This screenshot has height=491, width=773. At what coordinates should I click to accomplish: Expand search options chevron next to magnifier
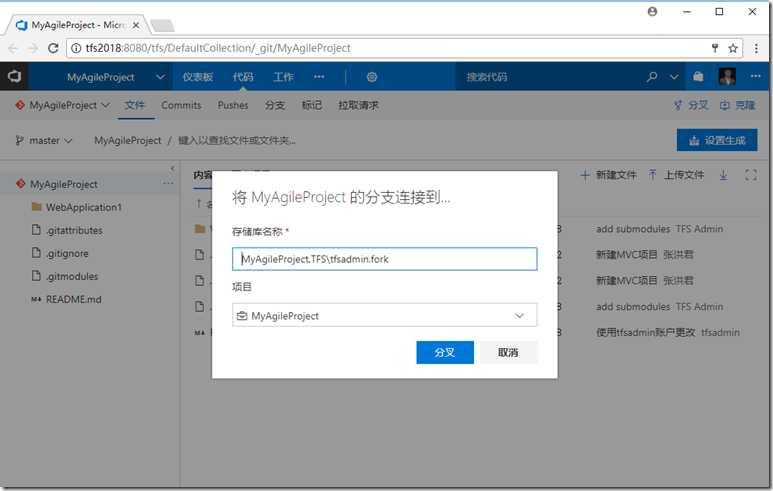coord(674,77)
